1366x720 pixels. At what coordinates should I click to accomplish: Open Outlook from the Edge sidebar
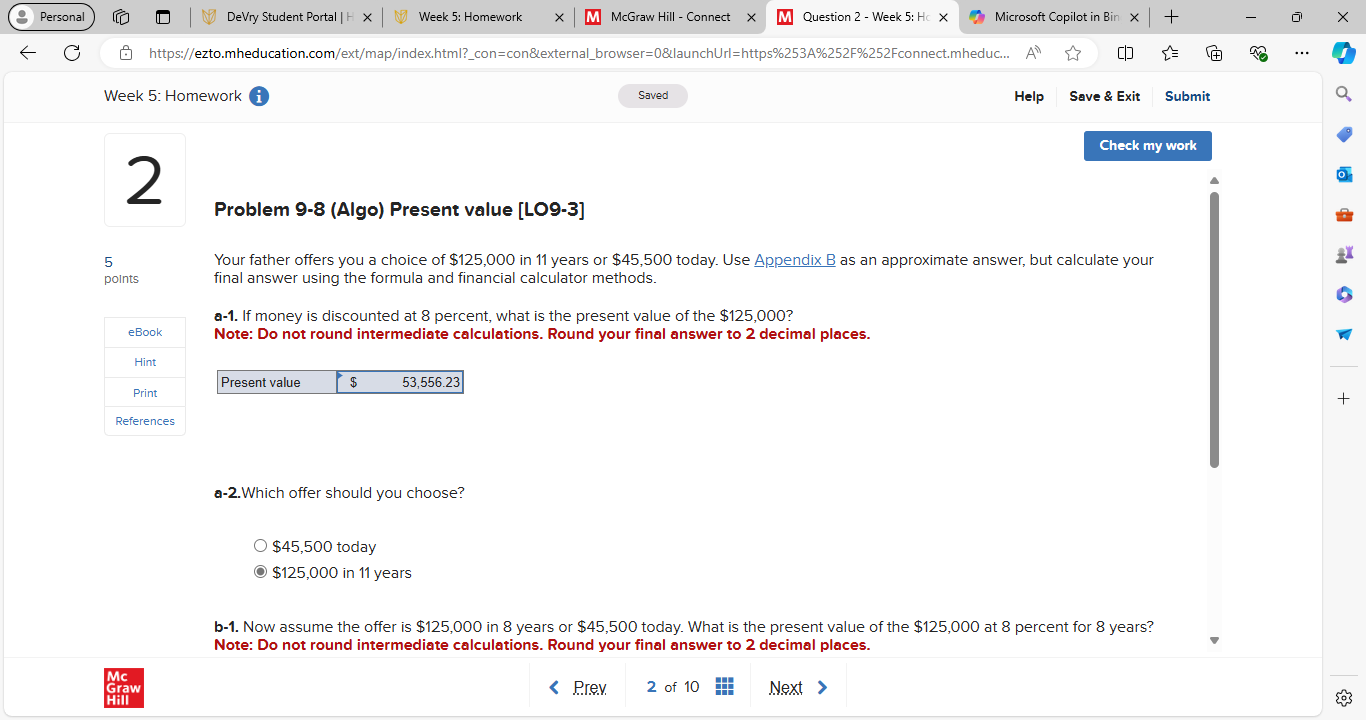click(x=1343, y=174)
